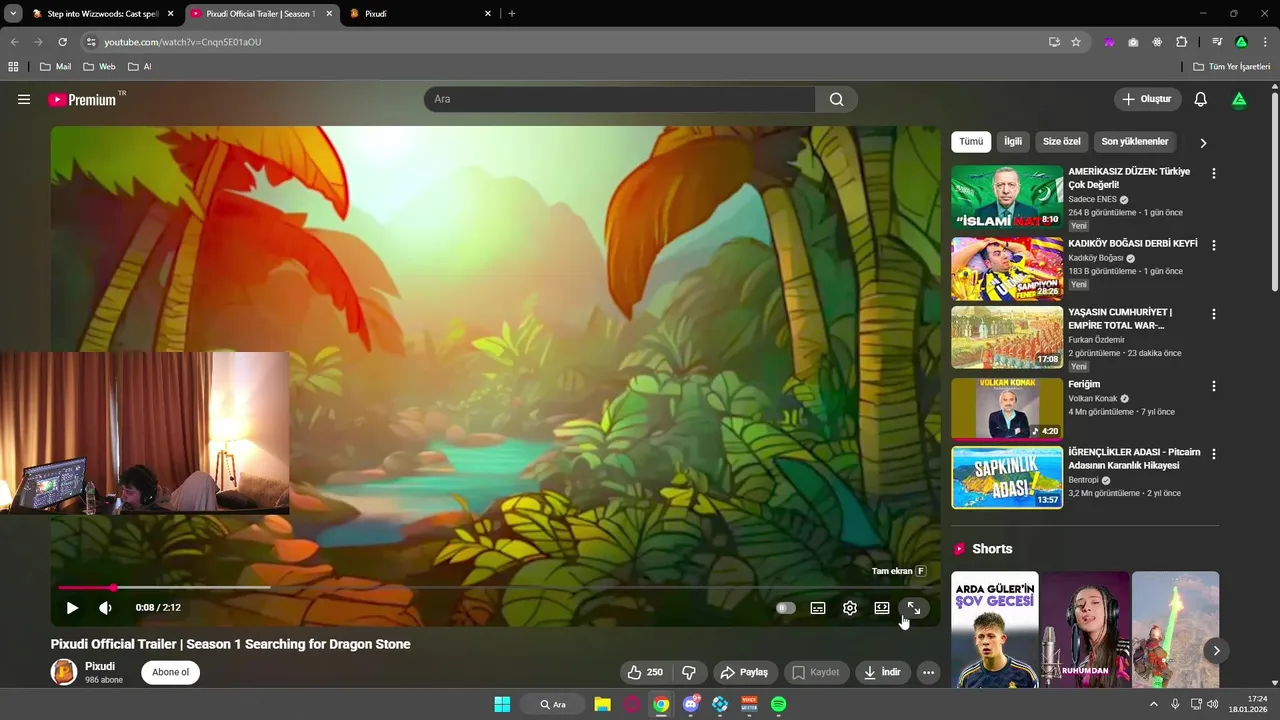Open Windows Start menu
The width and height of the screenshot is (1280, 720).
coord(502,704)
